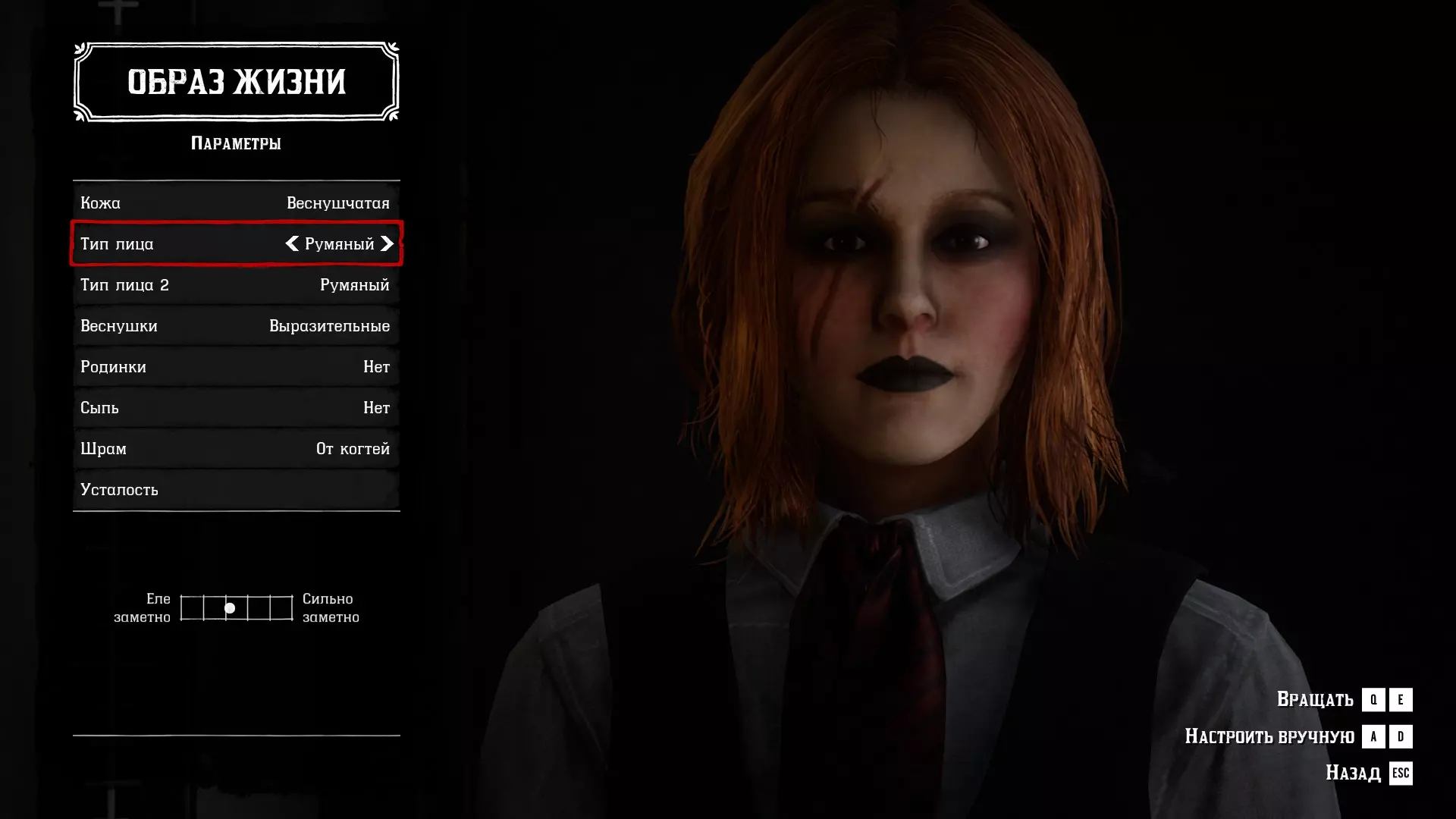Click the ESC key icon to go back
The height and width of the screenshot is (819, 1456).
[x=1401, y=773]
